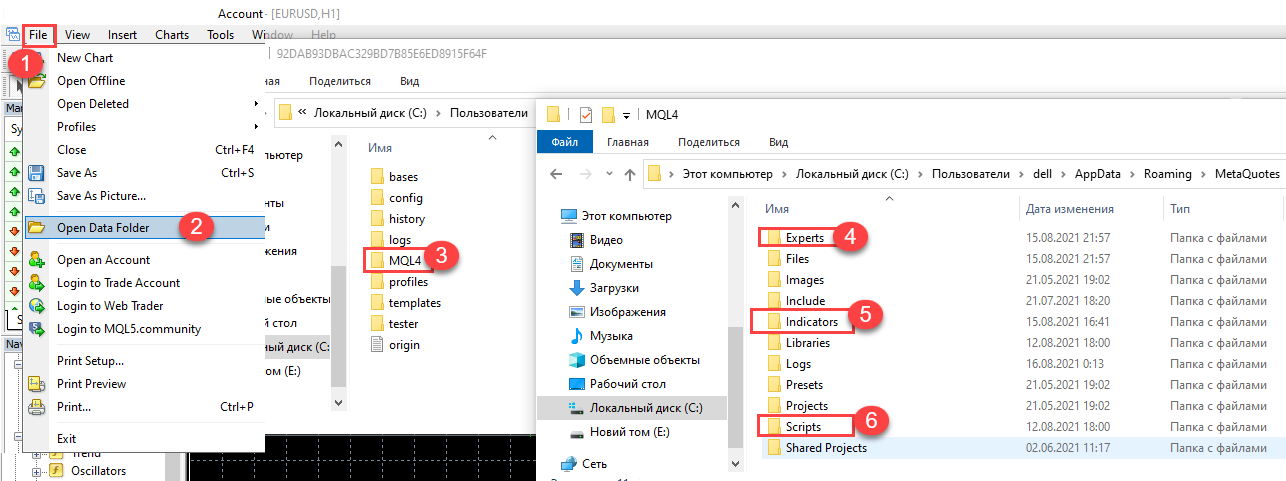Open the Charts menu

point(172,34)
